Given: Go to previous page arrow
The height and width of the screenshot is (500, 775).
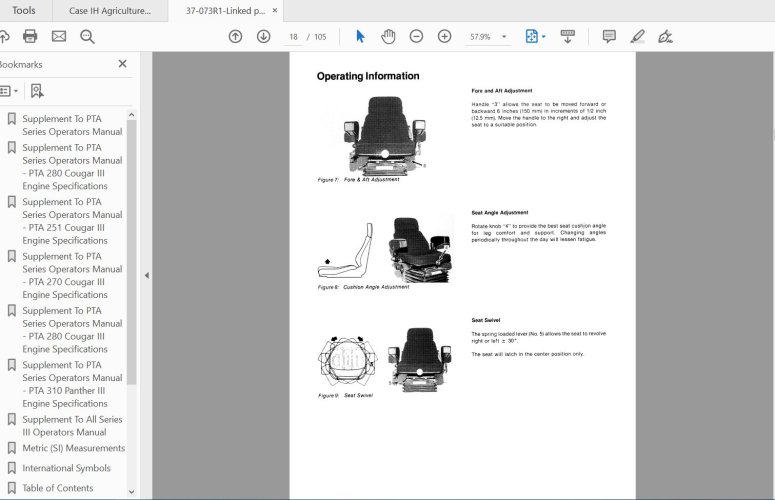Looking at the screenshot, I should pos(235,37).
